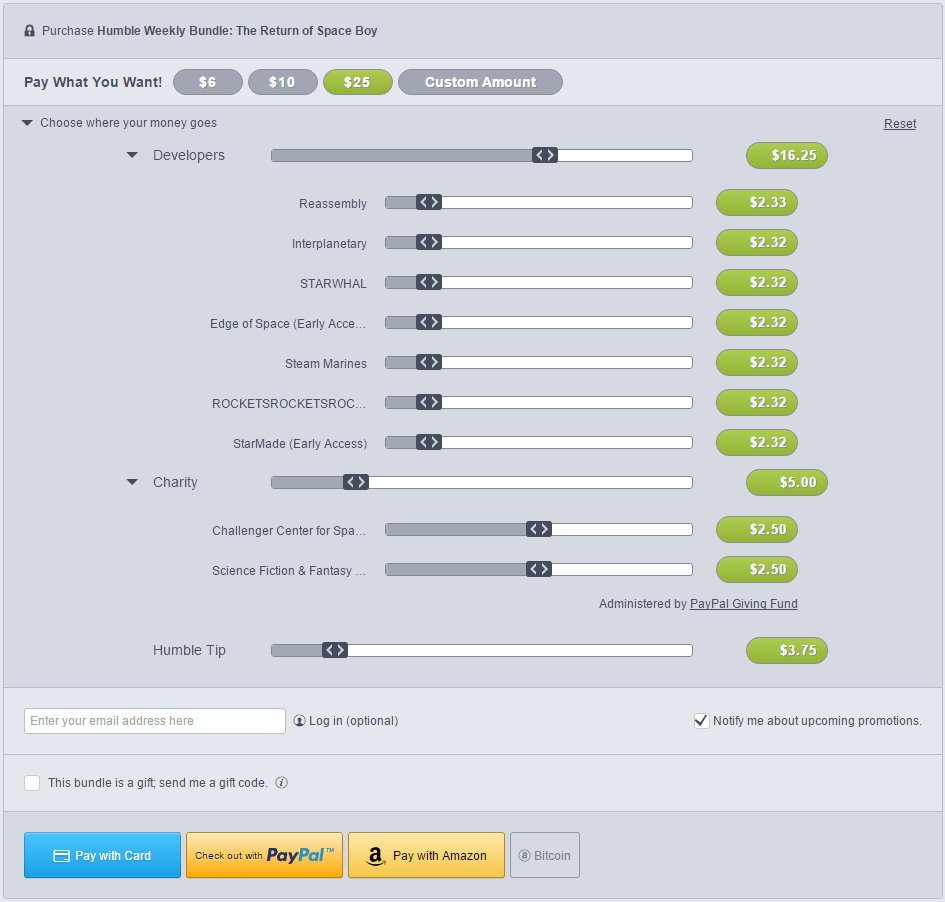Click the Log in user icon
The height and width of the screenshot is (902, 945).
[x=299, y=721]
